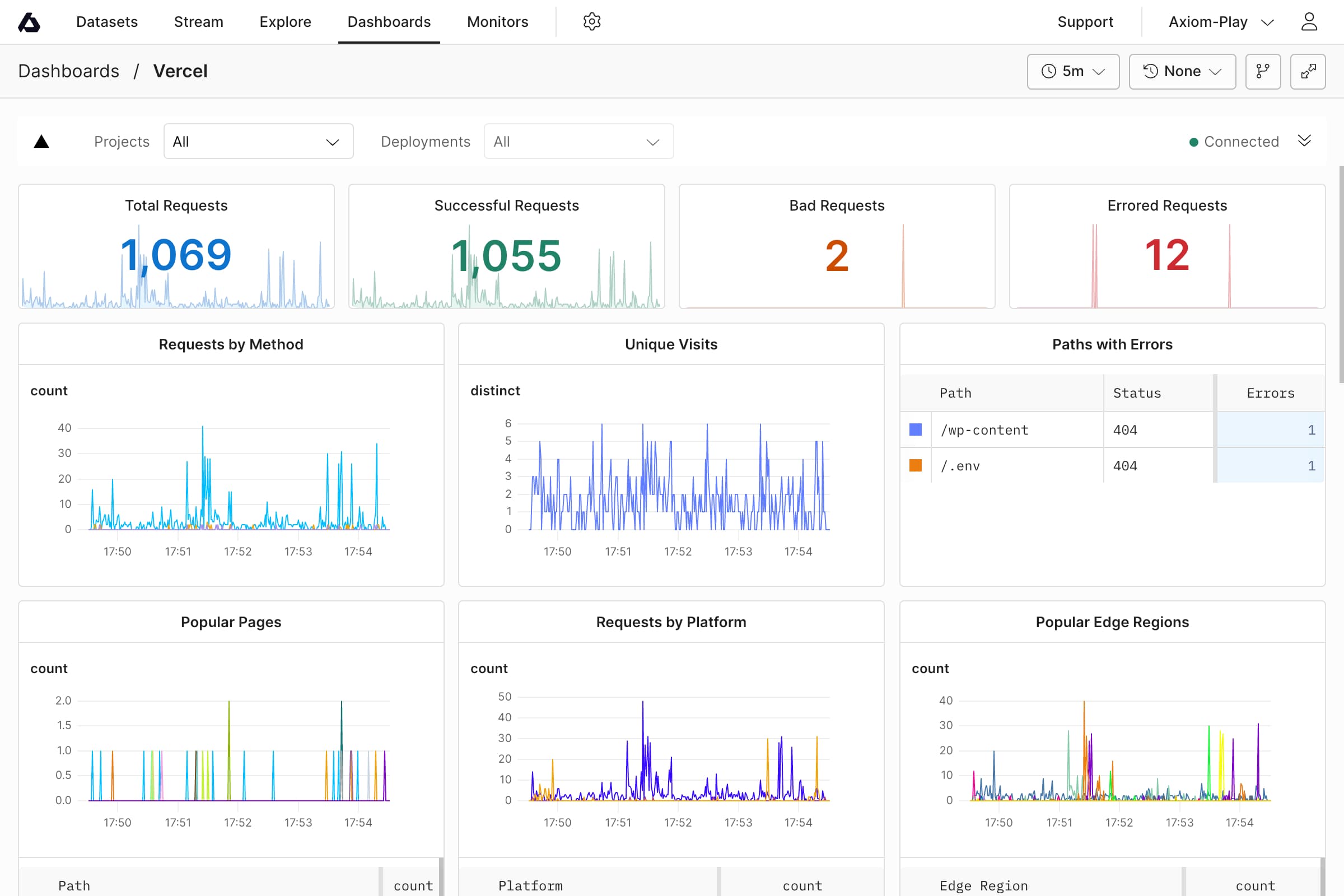1344x896 pixels.
Task: Open the 5m time range dropdown
Action: [1072, 72]
